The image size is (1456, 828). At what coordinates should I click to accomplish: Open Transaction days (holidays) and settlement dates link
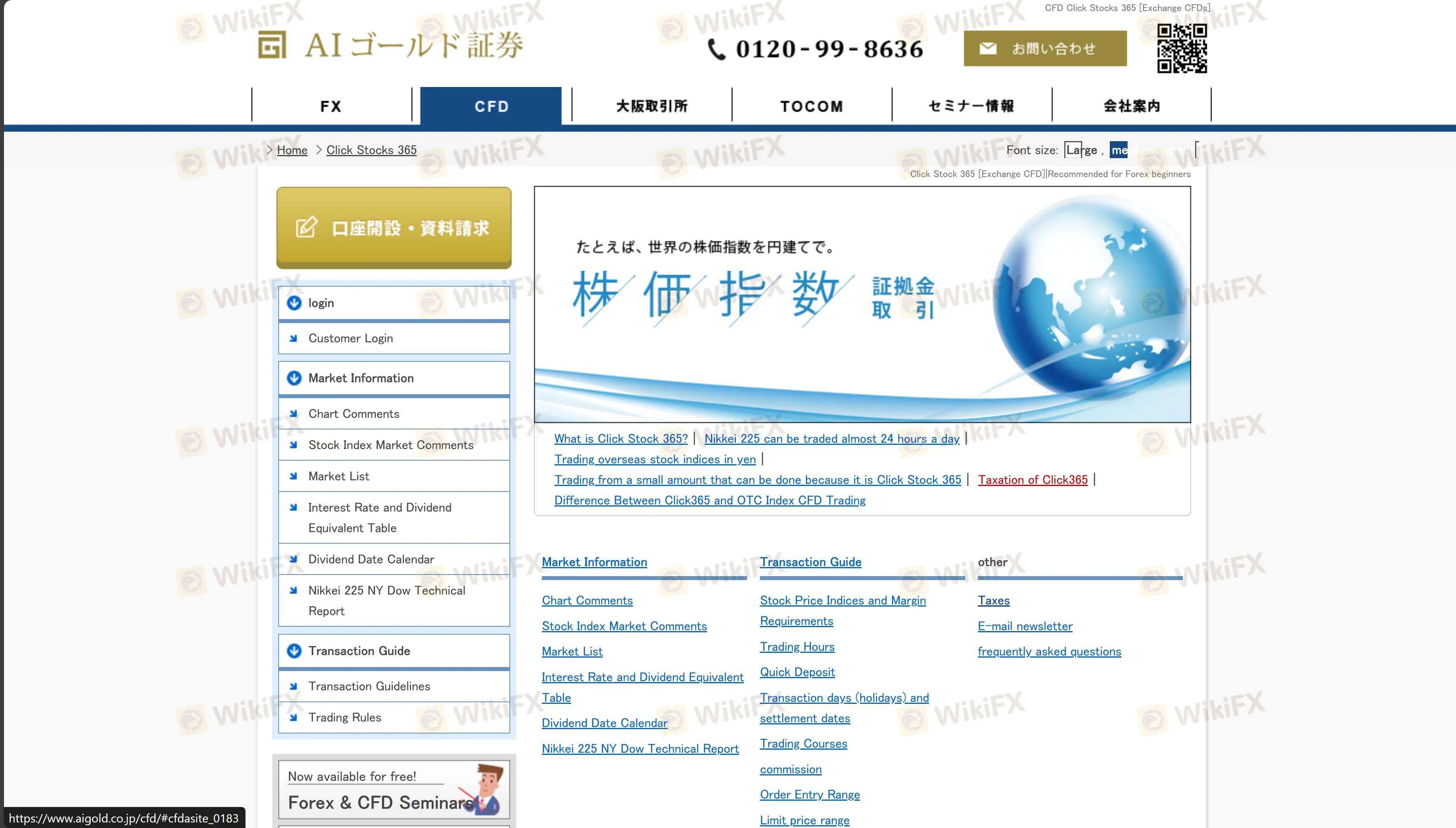(x=844, y=709)
